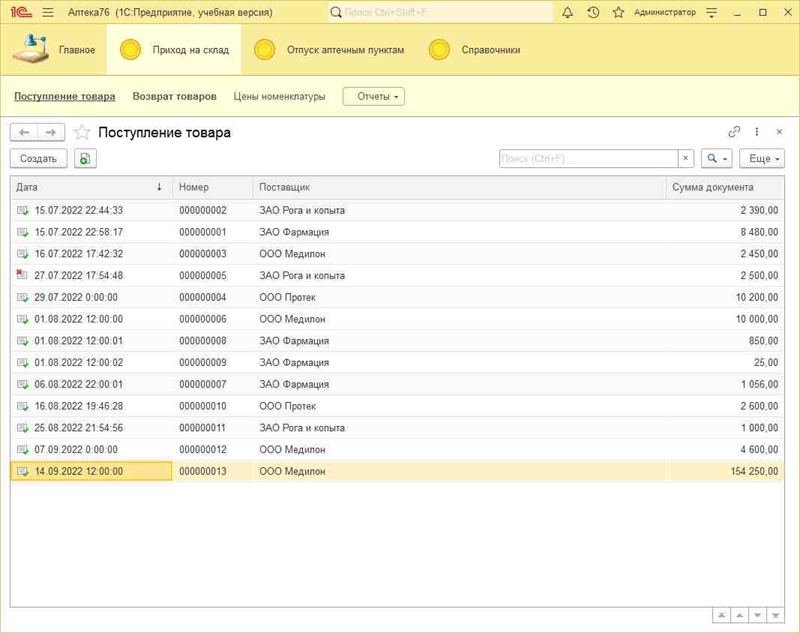Open the Главное section

54,49
